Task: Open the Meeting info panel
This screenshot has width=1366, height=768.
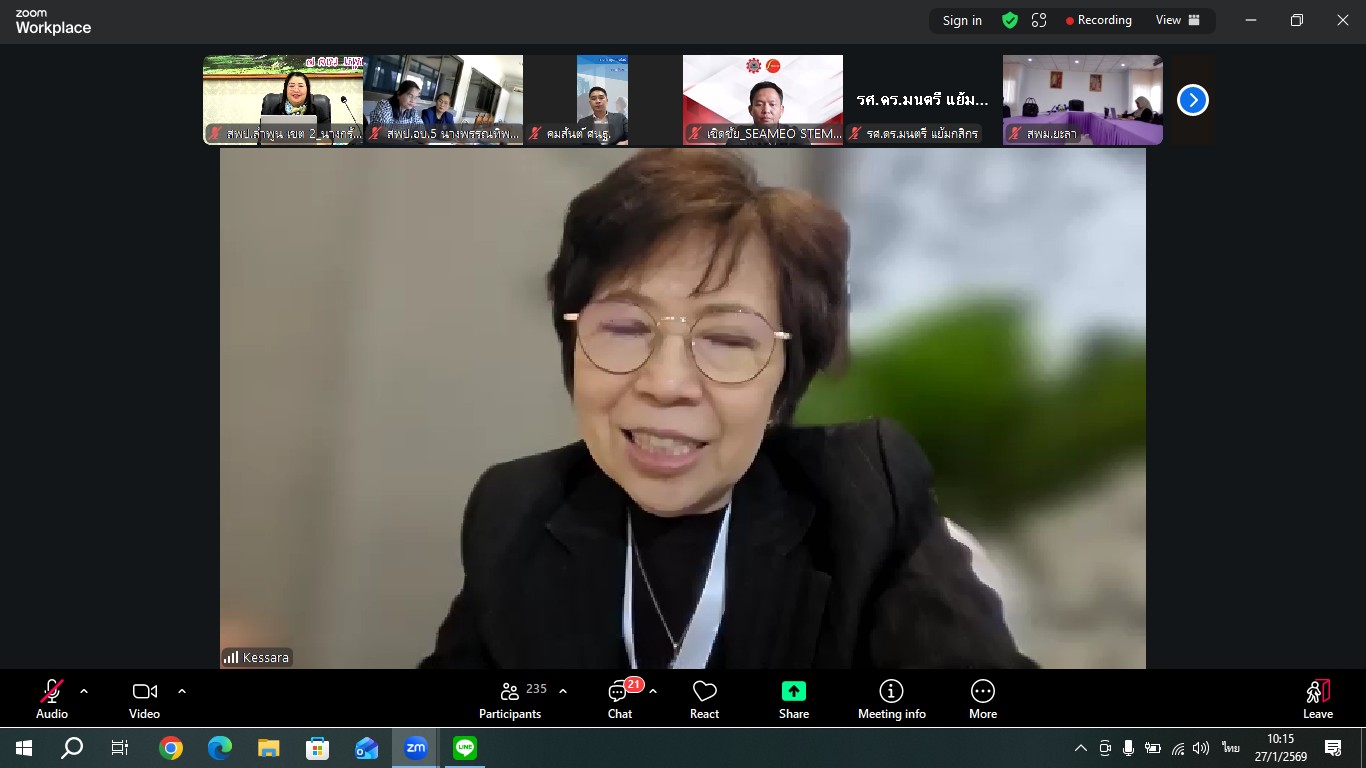Action: [x=891, y=699]
